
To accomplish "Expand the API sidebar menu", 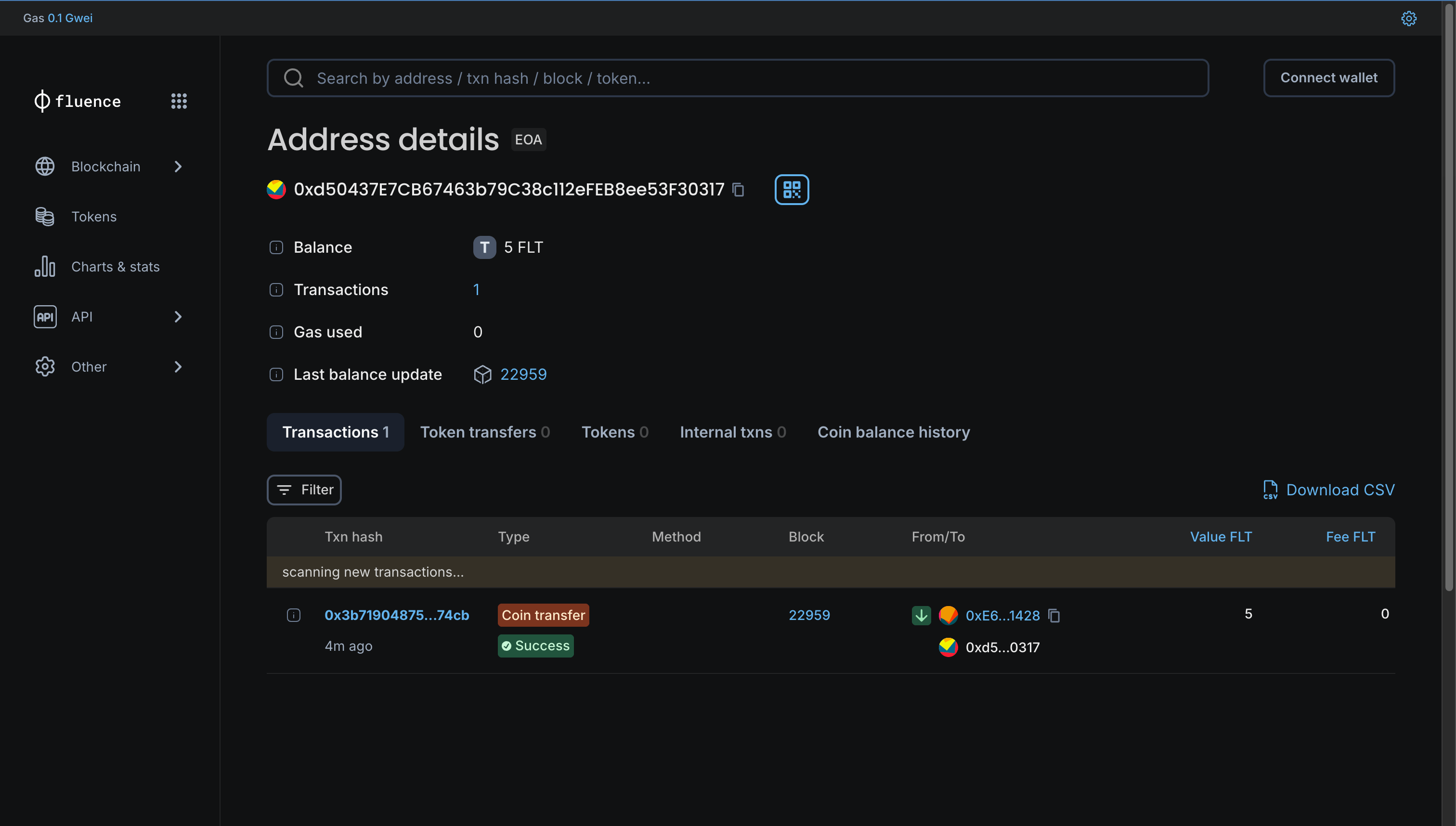I will coord(178,316).
